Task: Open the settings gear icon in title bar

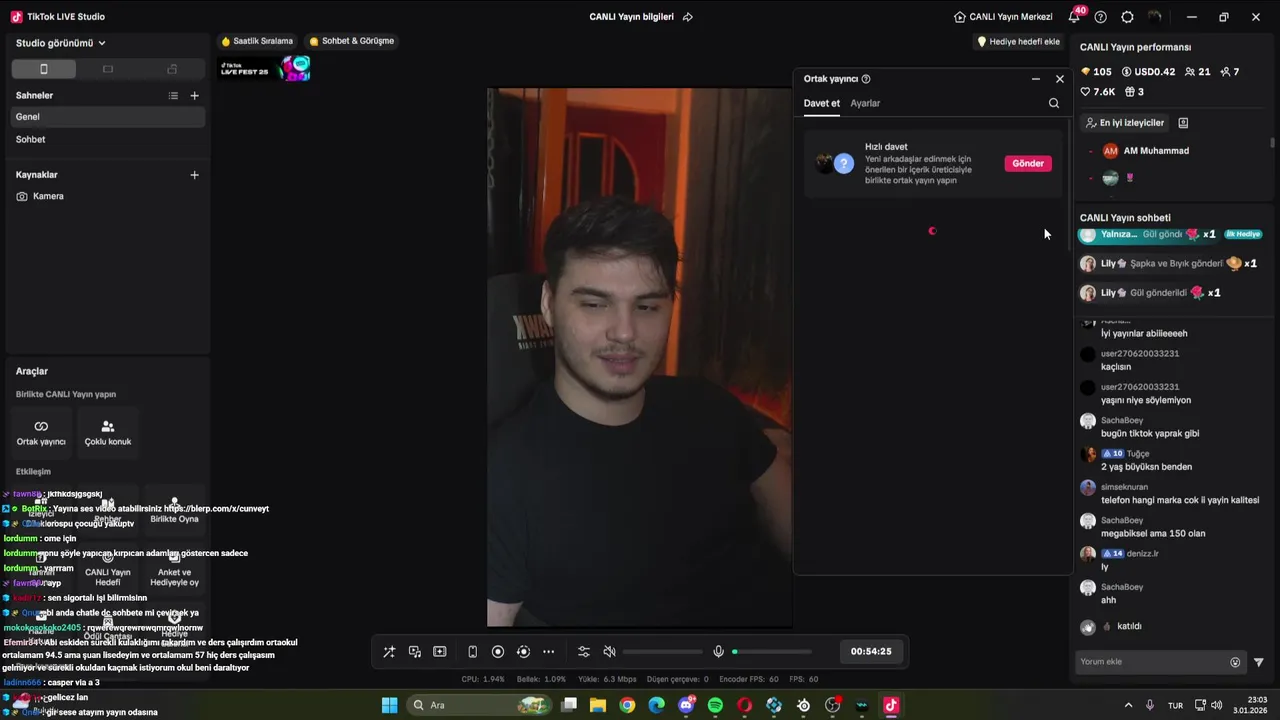Action: [1128, 17]
